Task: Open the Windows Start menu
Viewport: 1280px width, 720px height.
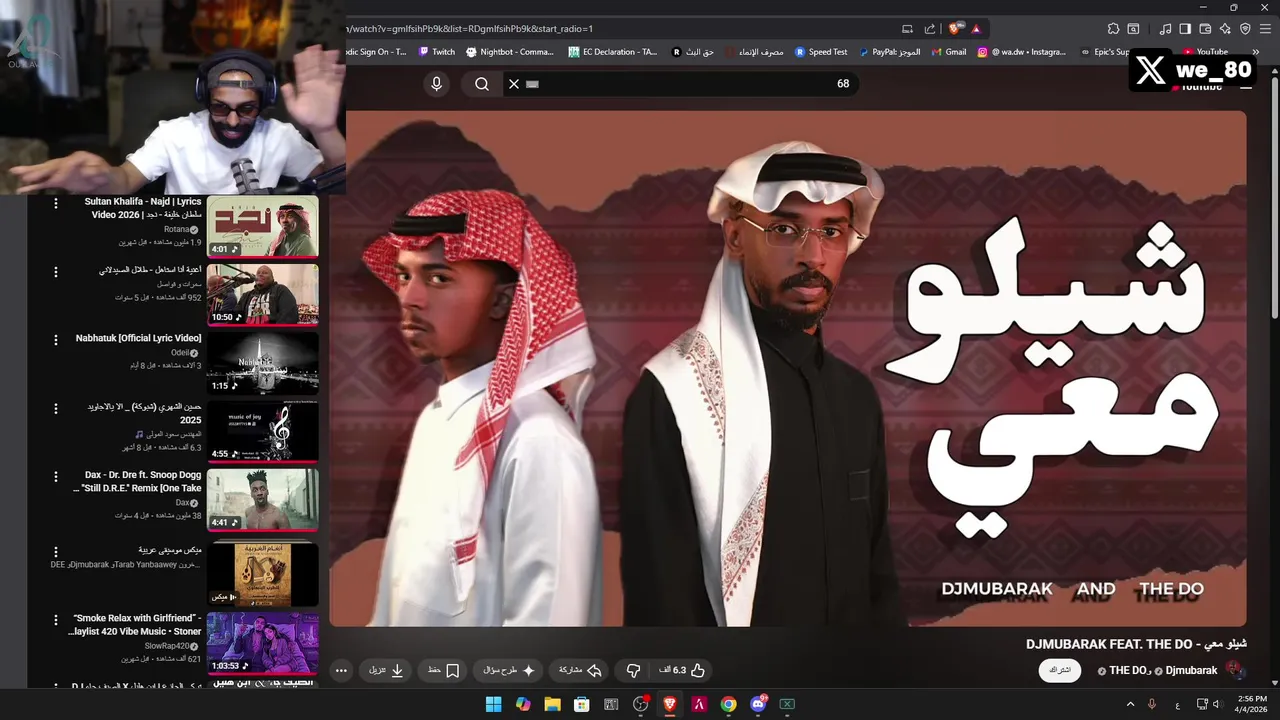Action: coord(494,704)
